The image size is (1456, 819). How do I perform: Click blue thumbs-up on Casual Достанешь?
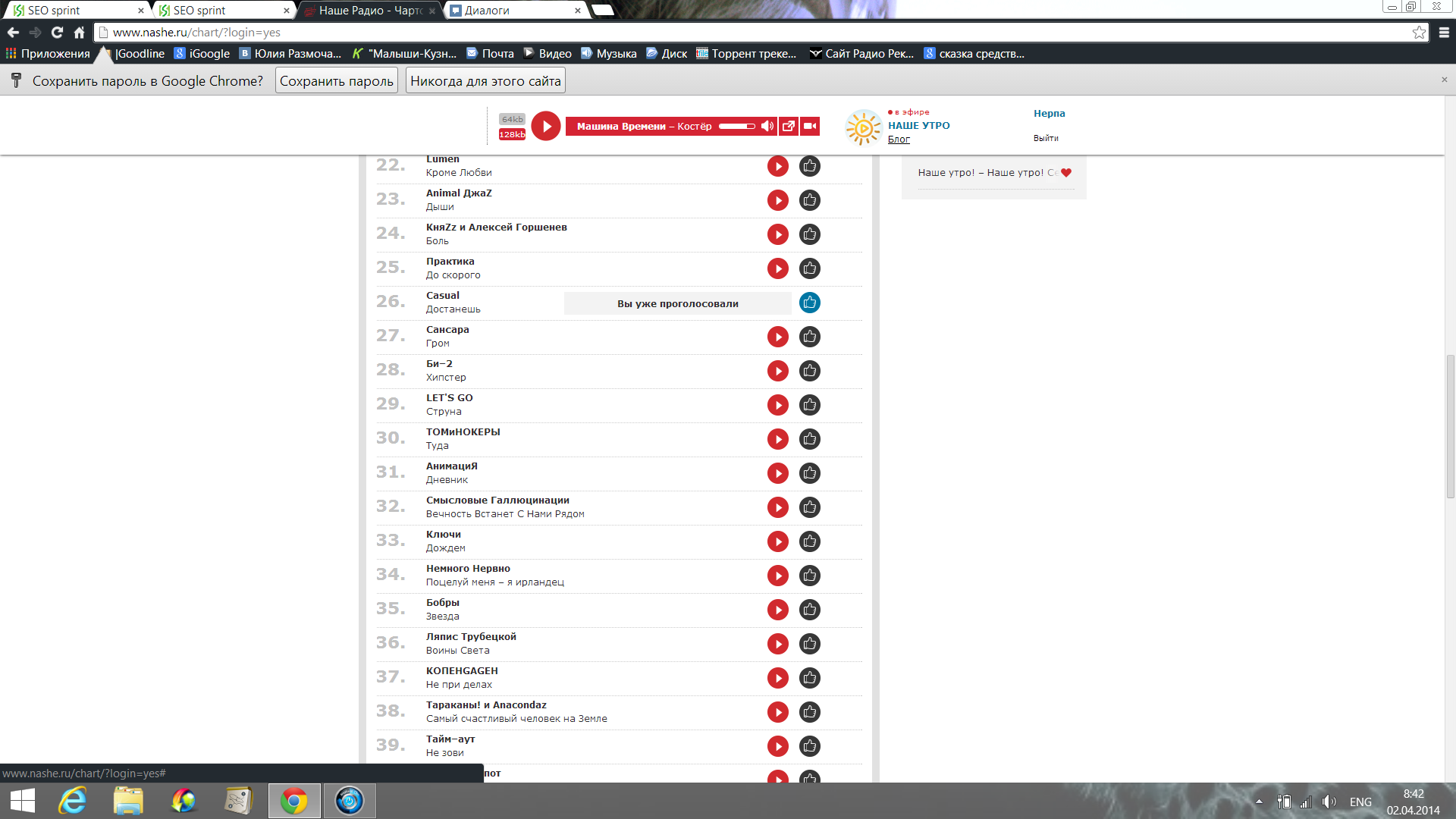(809, 303)
